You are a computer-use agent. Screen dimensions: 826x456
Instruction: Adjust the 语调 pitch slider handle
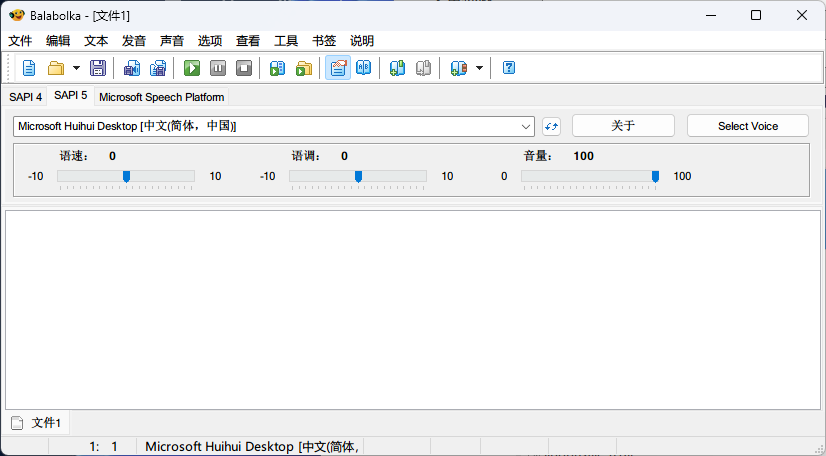pos(358,176)
